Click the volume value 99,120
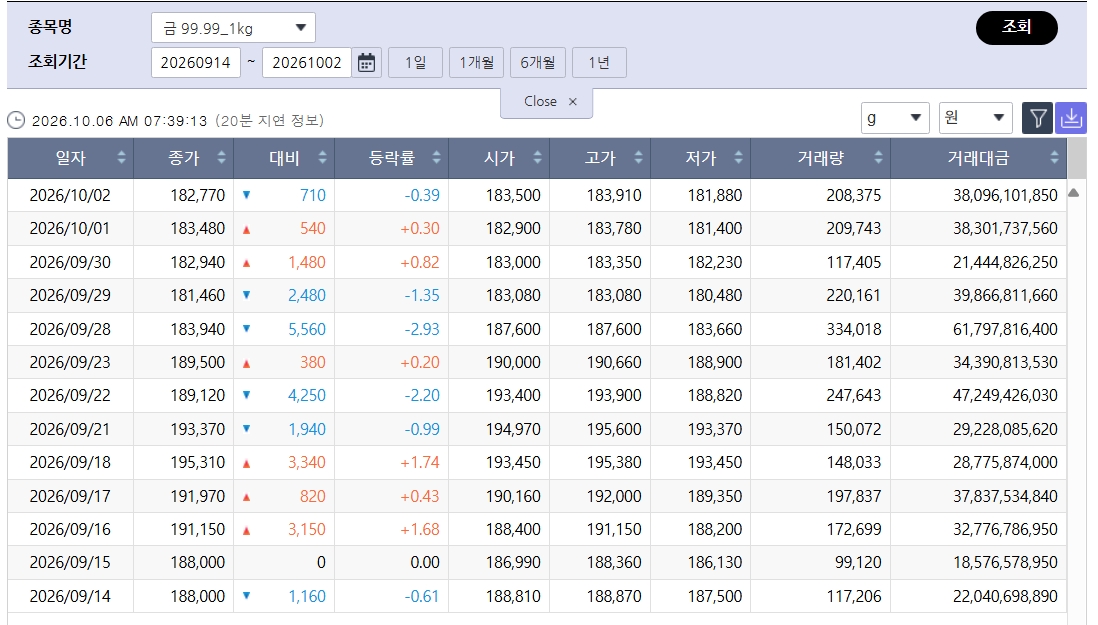Image resolution: width=1098 pixels, height=625 pixels. click(858, 563)
